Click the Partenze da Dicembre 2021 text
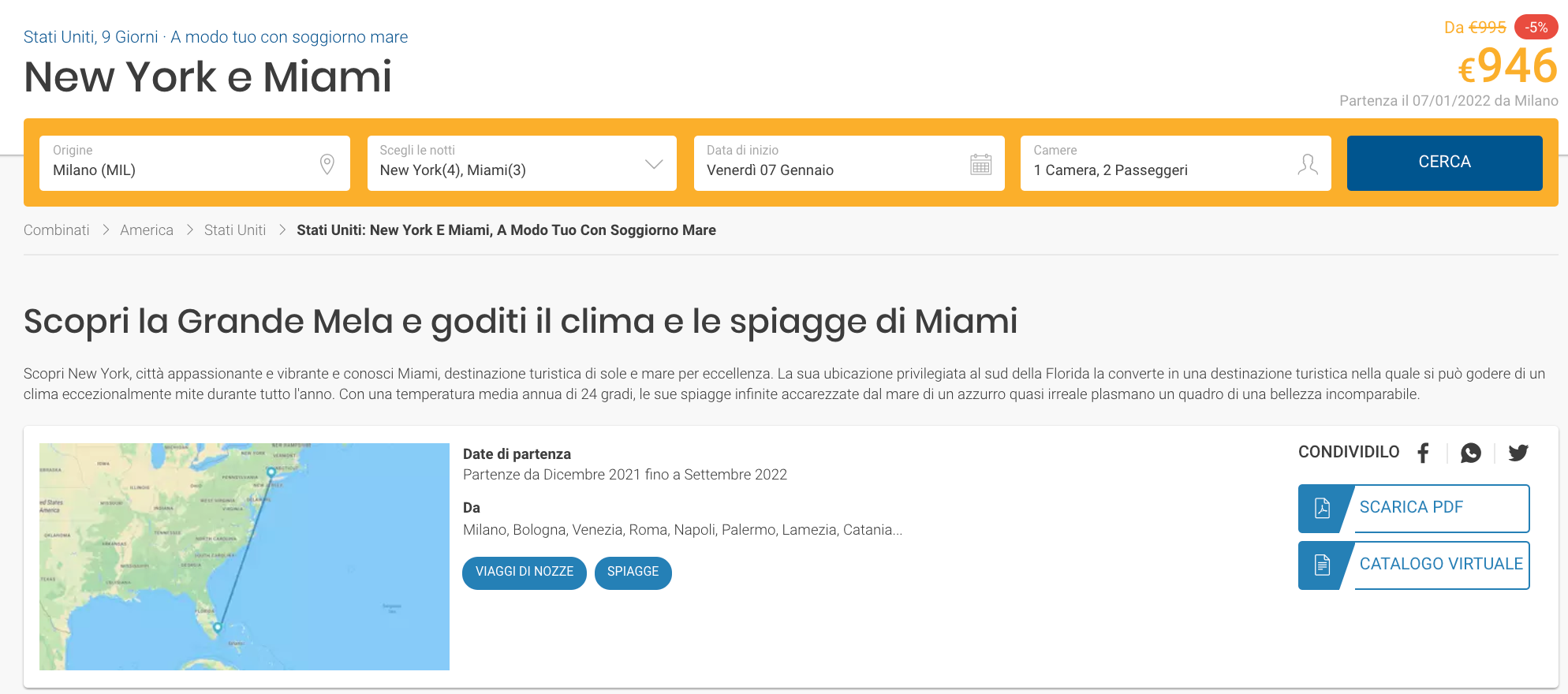The width and height of the screenshot is (1568, 694). point(625,475)
